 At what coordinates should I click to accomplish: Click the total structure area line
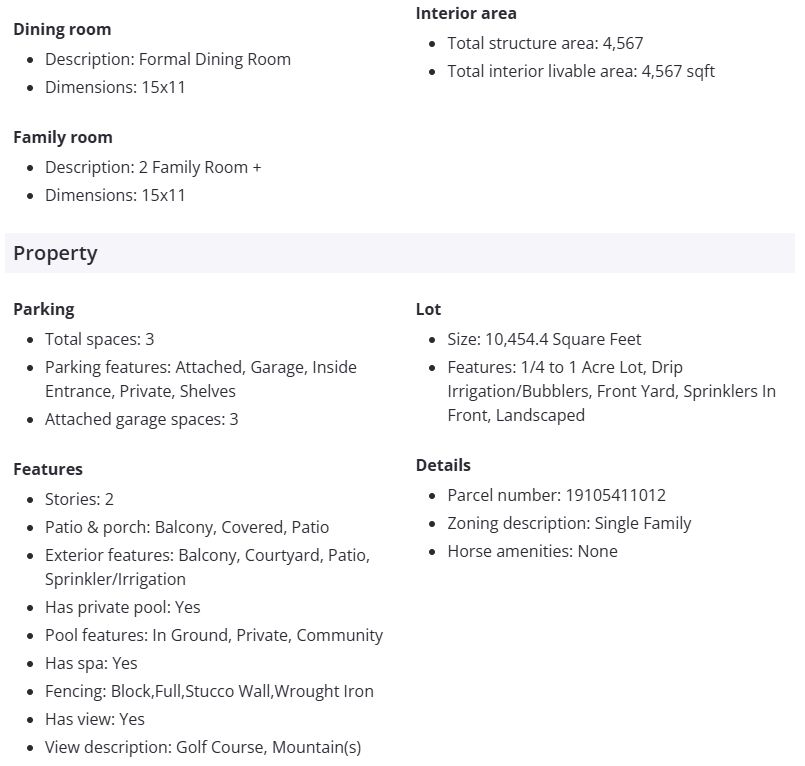pyautogui.click(x=545, y=43)
